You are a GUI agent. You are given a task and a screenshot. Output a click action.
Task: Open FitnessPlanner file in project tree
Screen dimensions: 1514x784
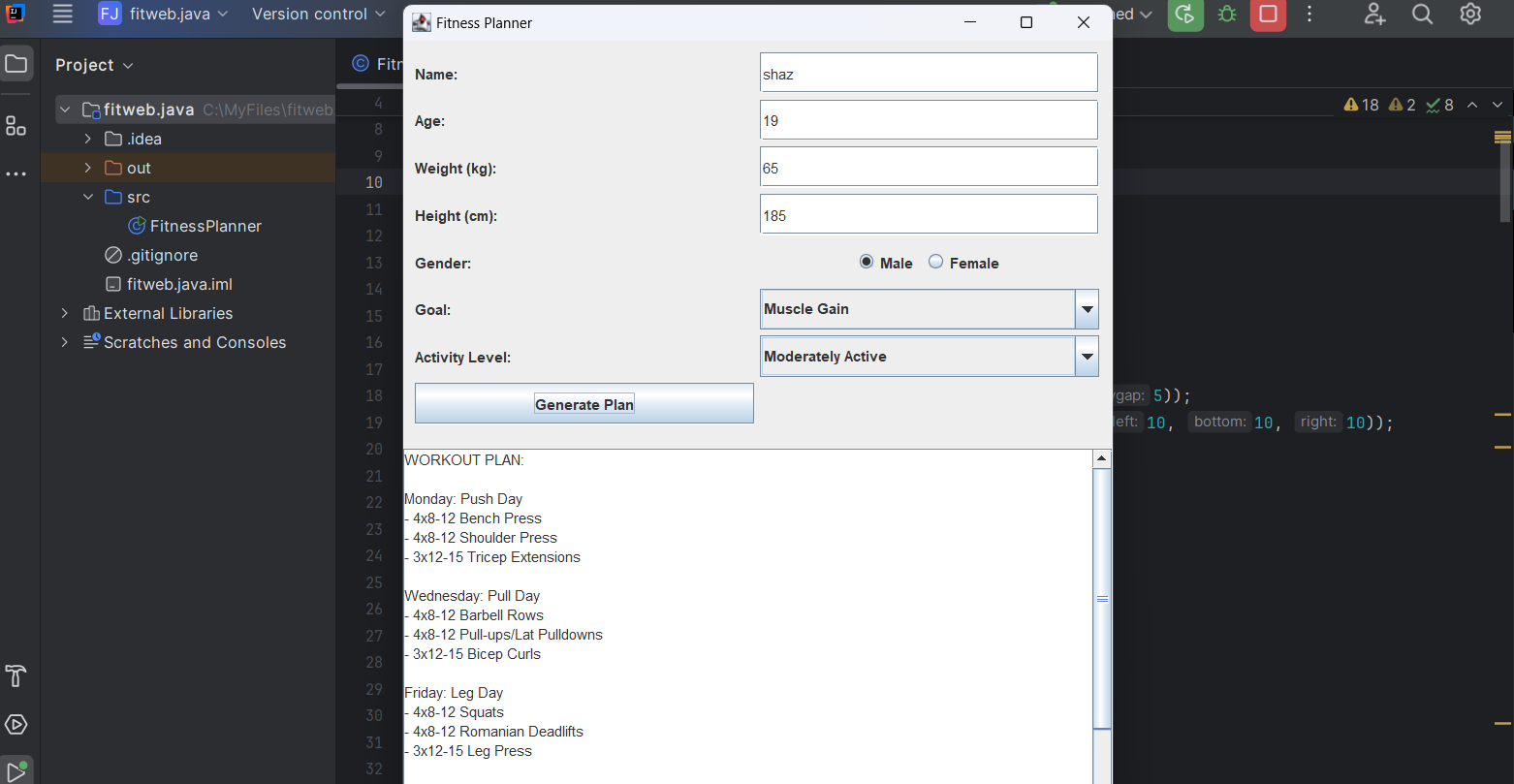(x=205, y=226)
